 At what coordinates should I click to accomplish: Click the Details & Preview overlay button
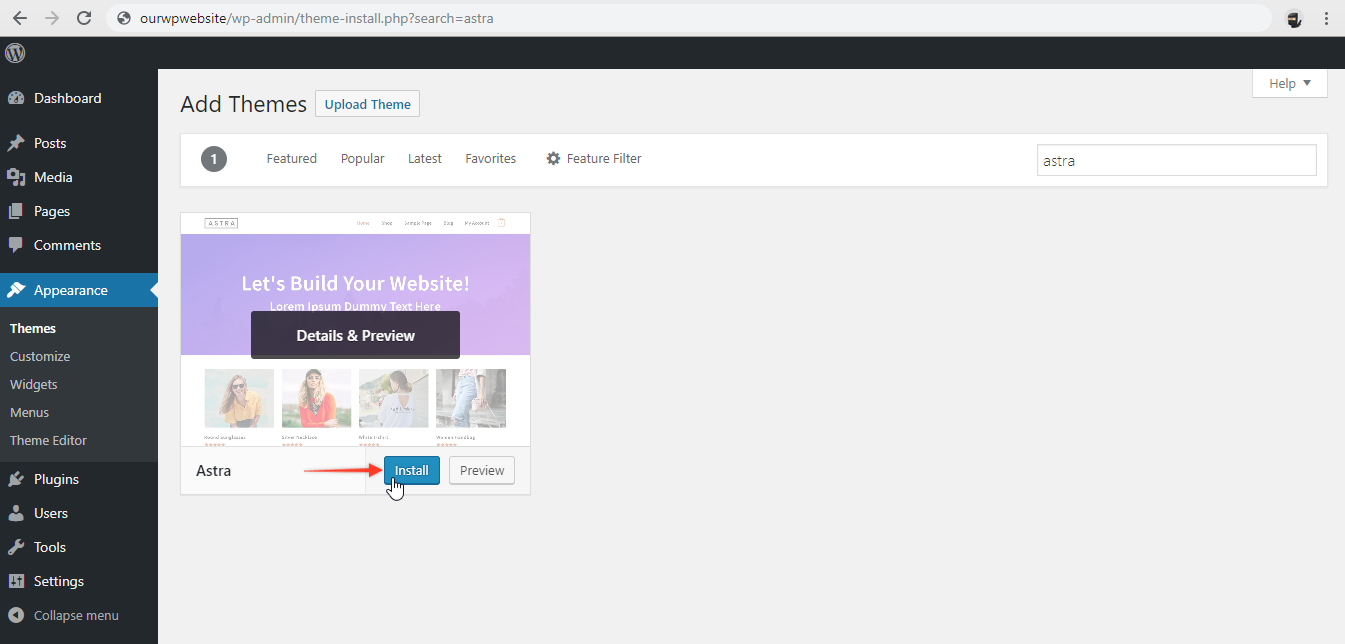click(355, 335)
